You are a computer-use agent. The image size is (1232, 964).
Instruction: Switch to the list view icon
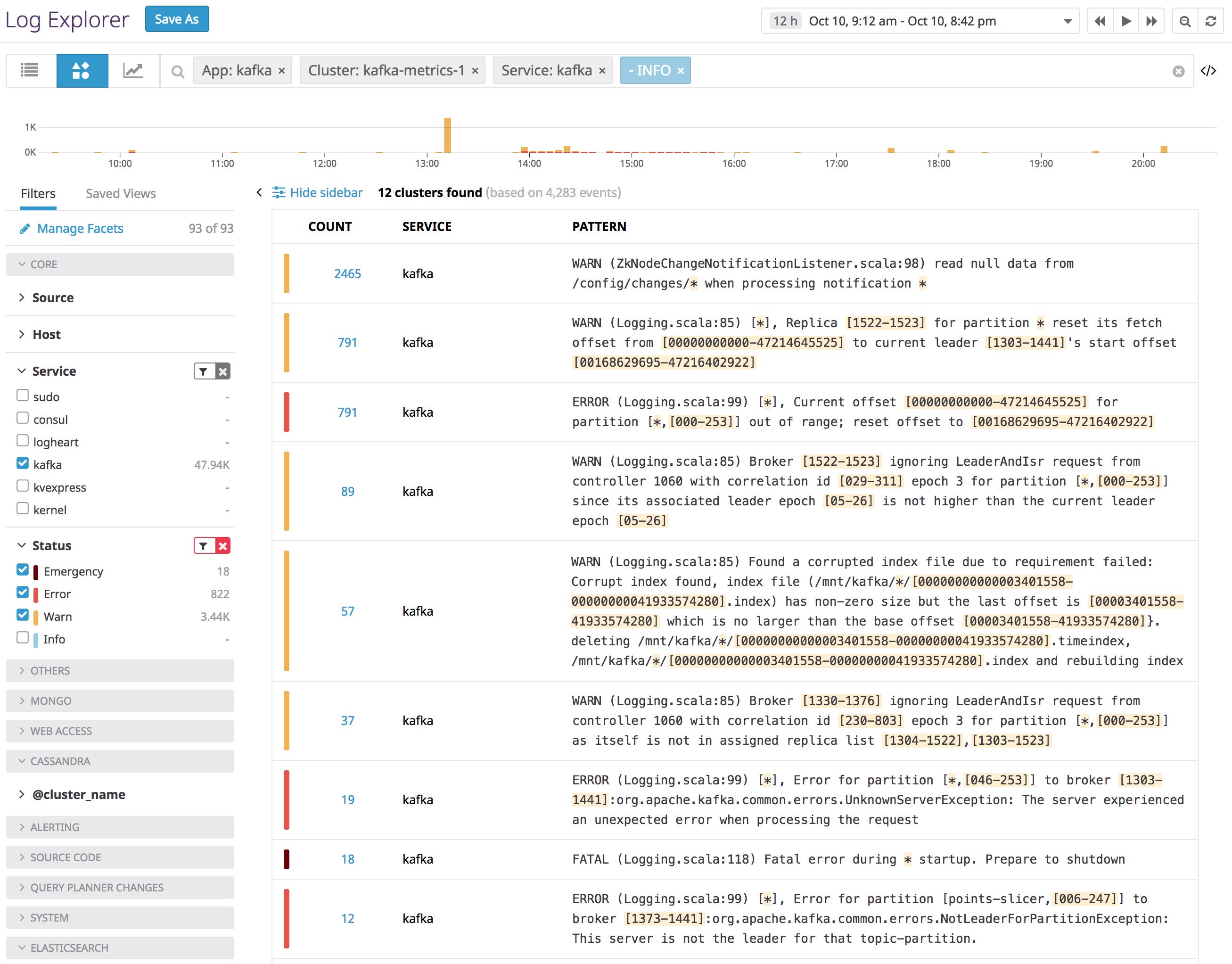point(29,71)
